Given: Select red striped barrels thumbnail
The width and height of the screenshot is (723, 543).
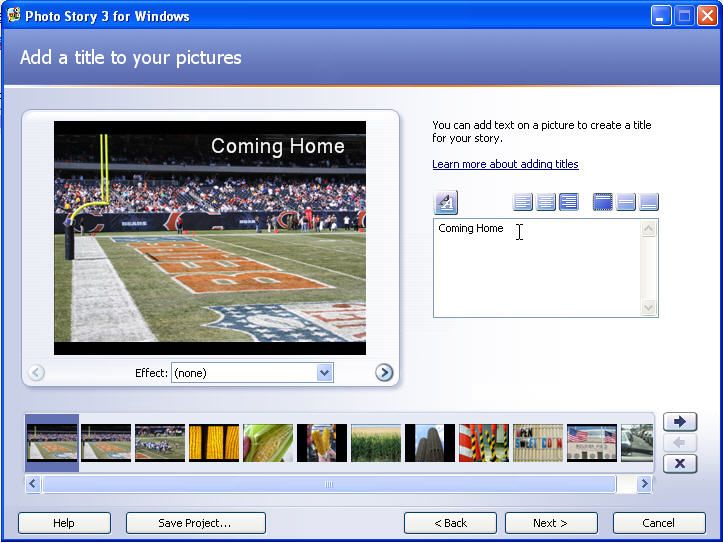Looking at the screenshot, I should tap(484, 443).
